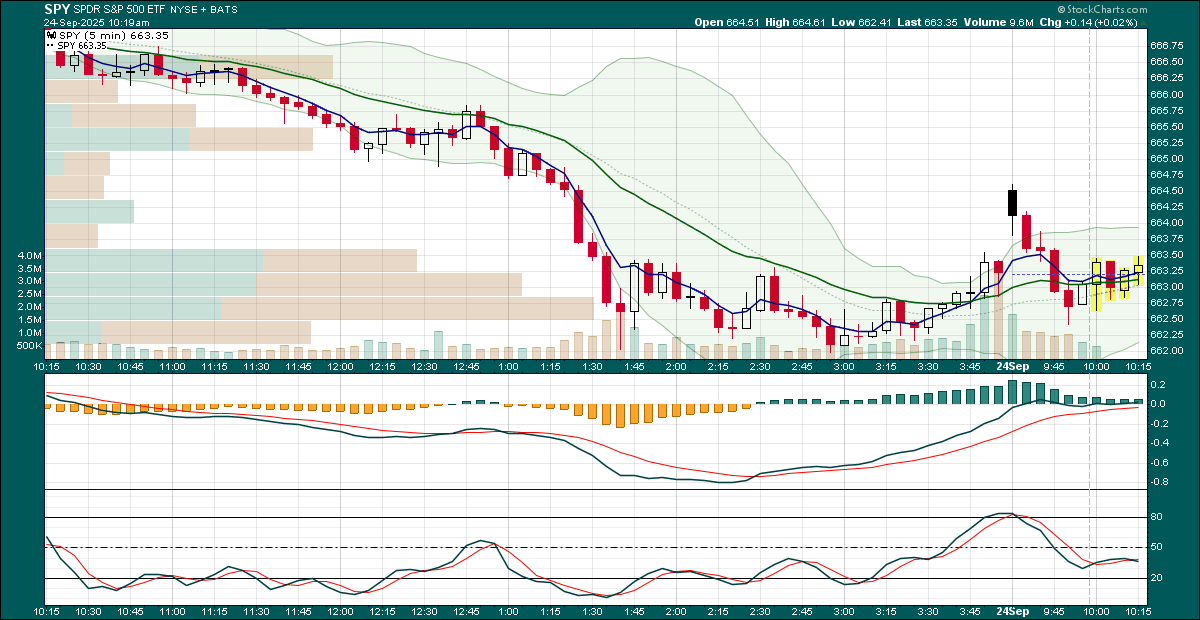Click the 24-Sep-2025 10:19am timestamp
The width and height of the screenshot is (1200, 620).
pos(96,22)
